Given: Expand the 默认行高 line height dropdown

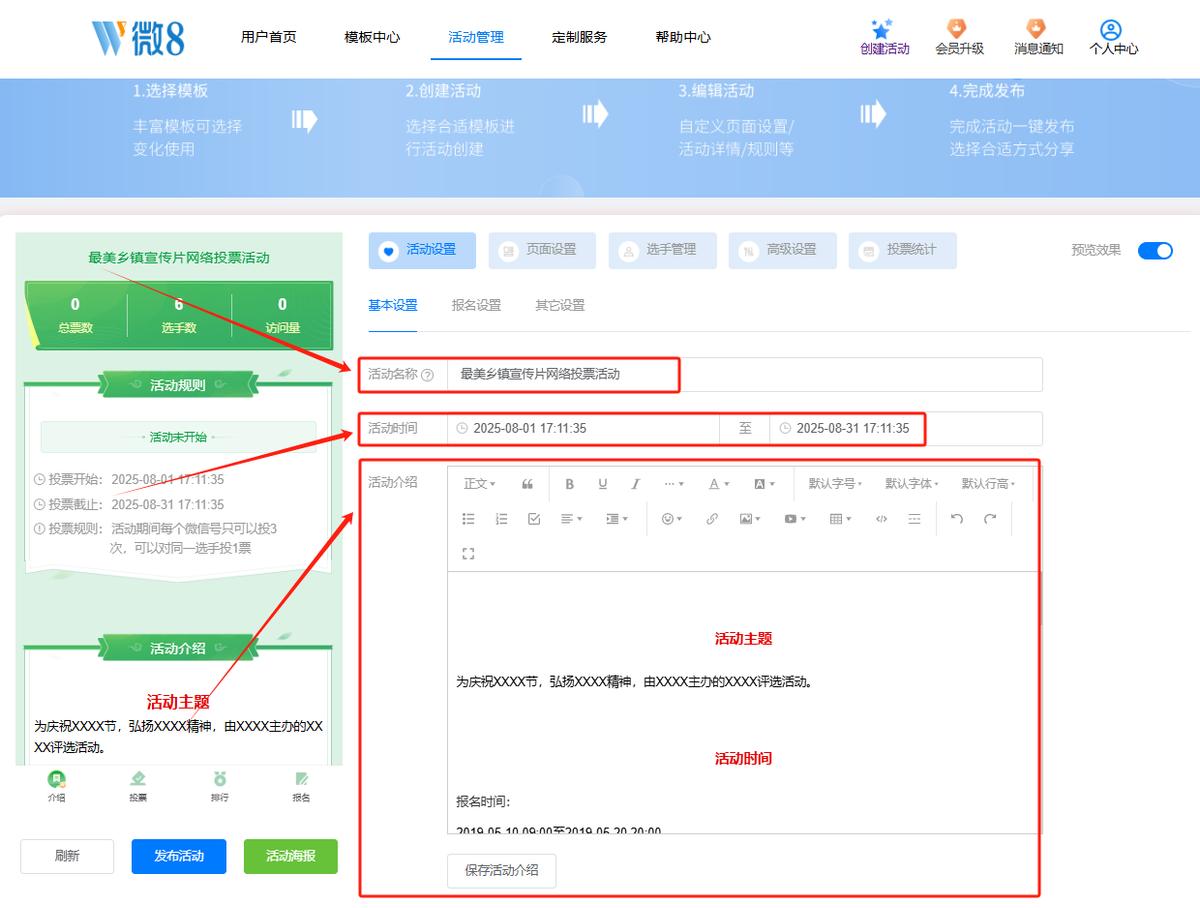Looking at the screenshot, I should pos(989,484).
